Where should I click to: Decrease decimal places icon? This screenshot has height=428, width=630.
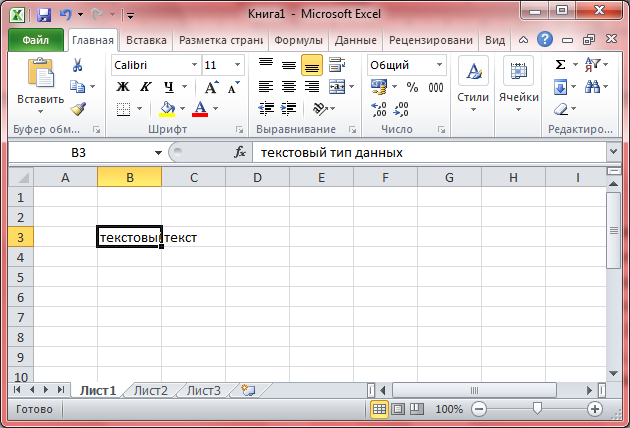(x=401, y=109)
